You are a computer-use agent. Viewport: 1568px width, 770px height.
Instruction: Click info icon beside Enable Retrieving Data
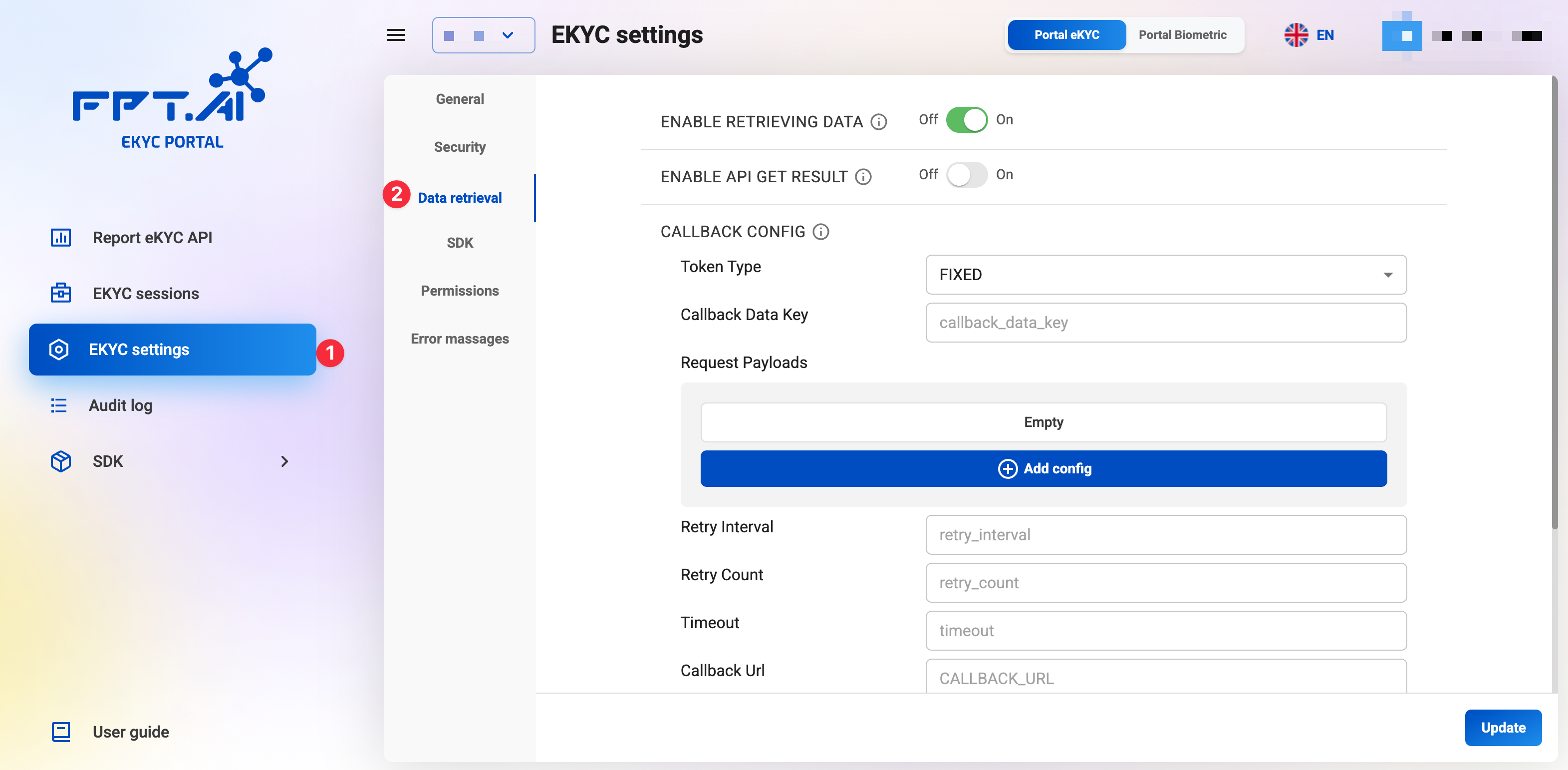(878, 122)
